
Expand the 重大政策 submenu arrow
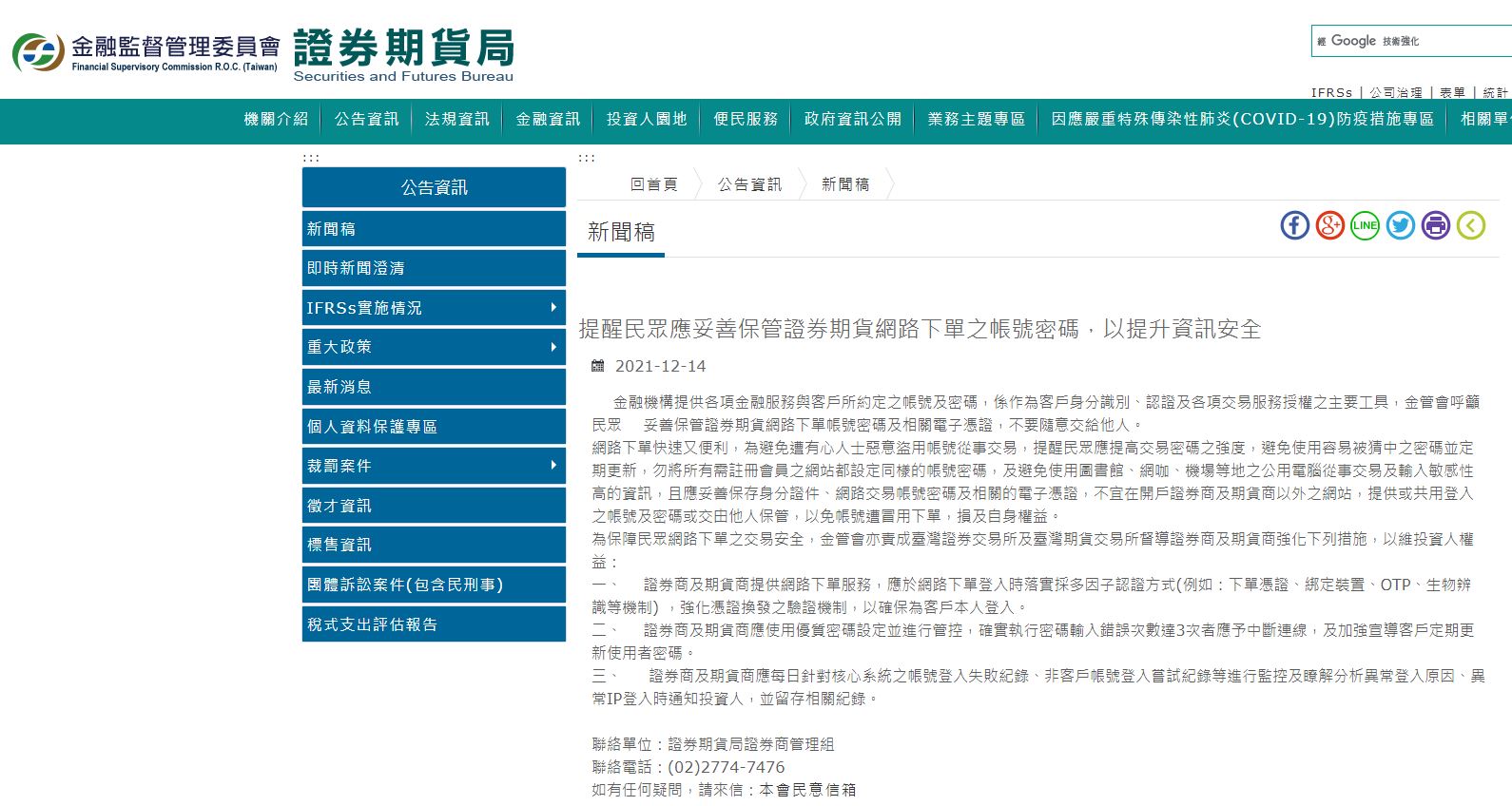(x=553, y=347)
